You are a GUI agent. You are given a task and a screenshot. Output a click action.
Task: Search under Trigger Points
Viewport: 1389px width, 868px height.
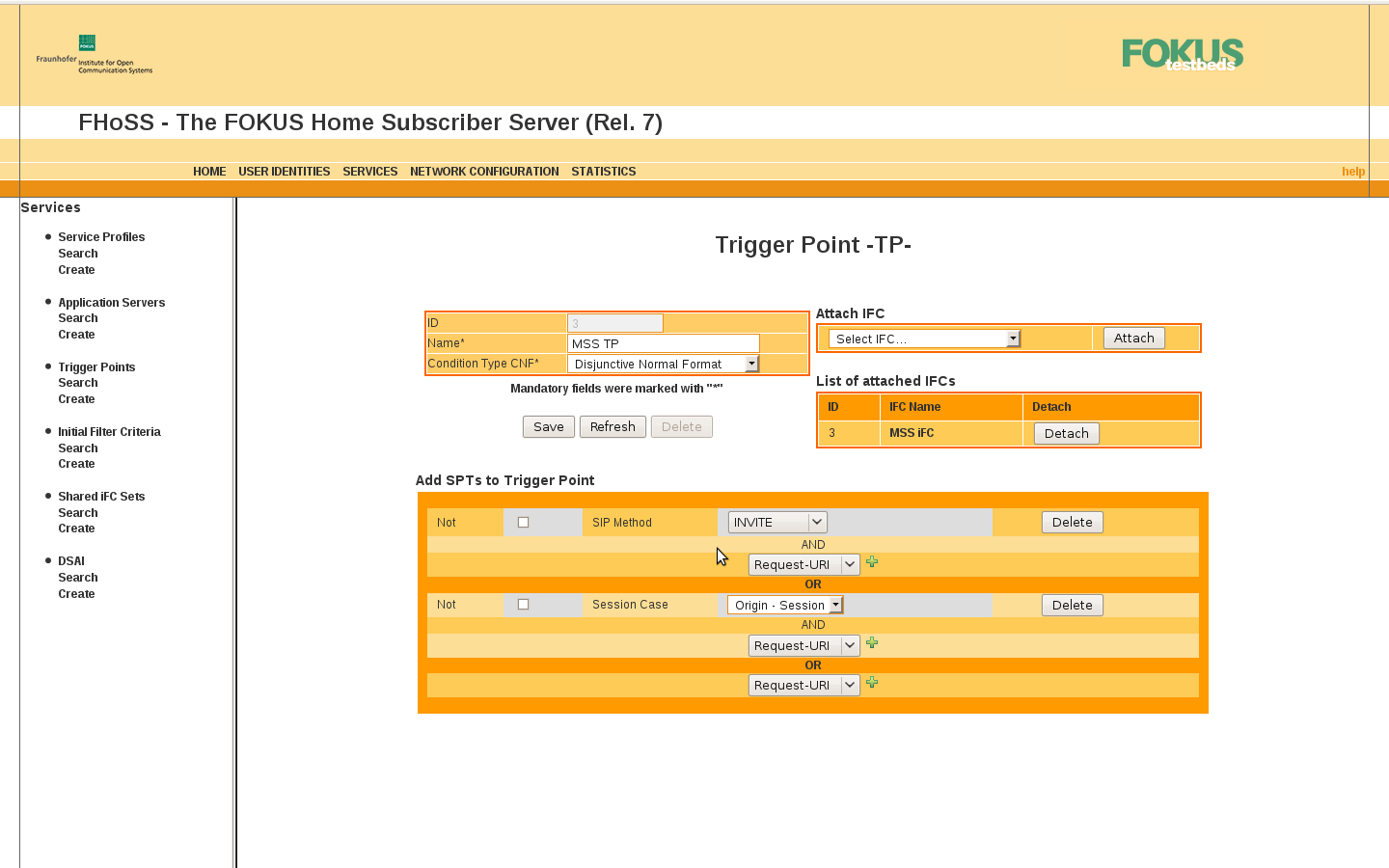click(x=78, y=383)
